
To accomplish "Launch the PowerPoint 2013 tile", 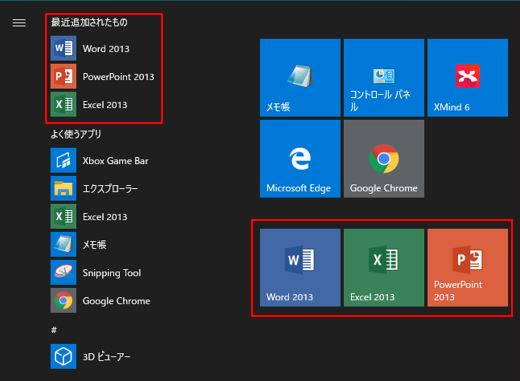I will tap(468, 267).
